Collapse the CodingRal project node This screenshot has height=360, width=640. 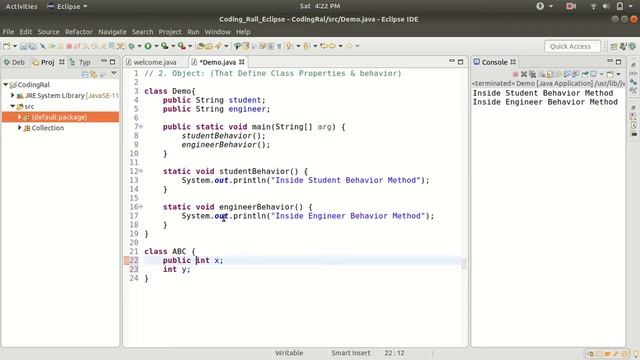6,84
